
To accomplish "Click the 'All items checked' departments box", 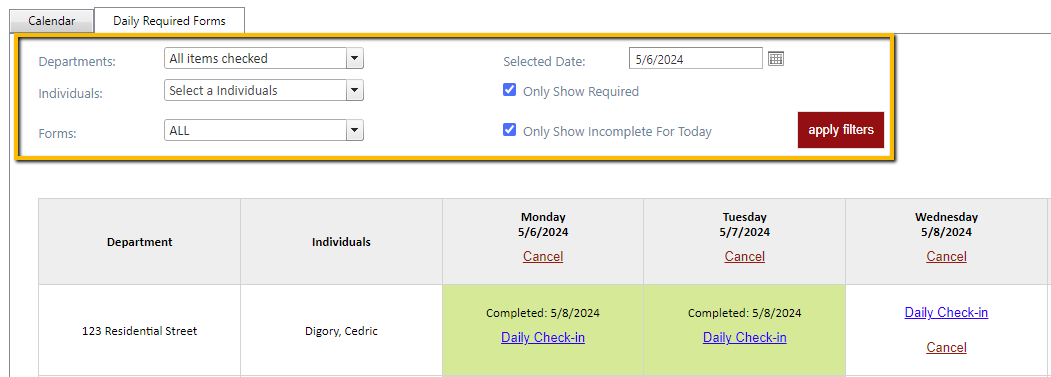I will 255,58.
